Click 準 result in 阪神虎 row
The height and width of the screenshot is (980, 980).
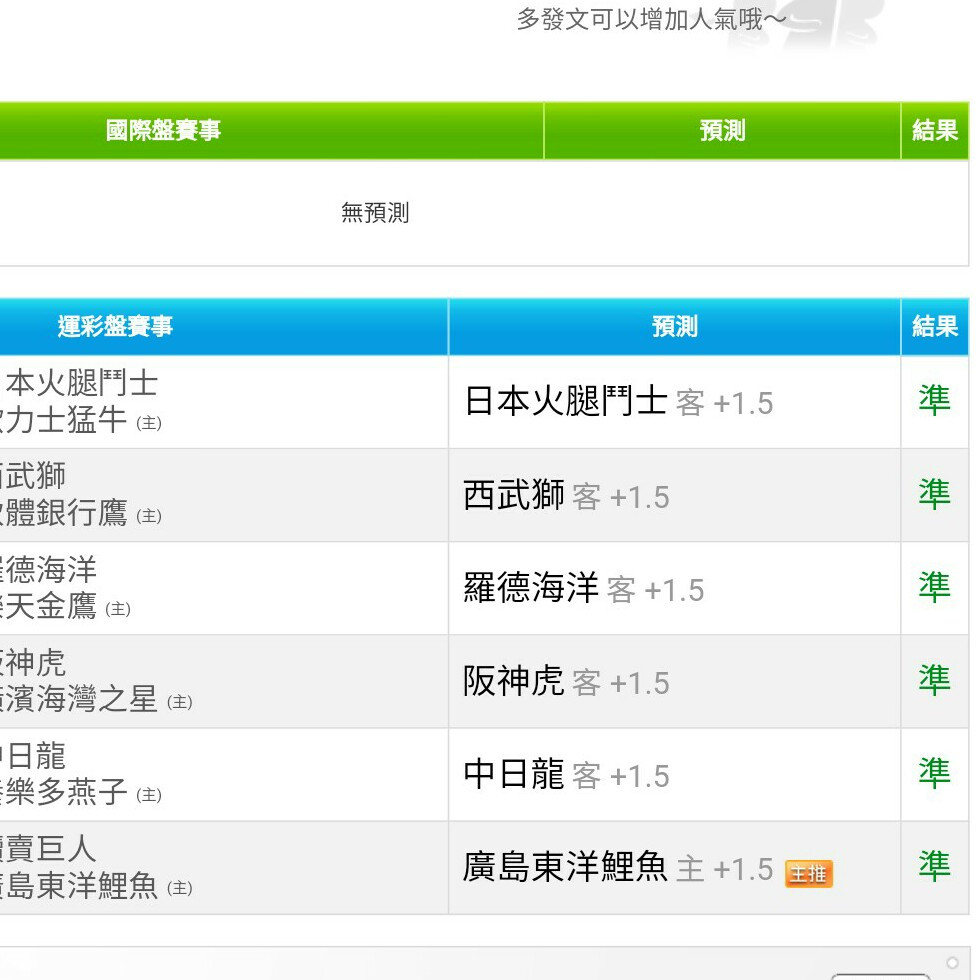(934, 680)
